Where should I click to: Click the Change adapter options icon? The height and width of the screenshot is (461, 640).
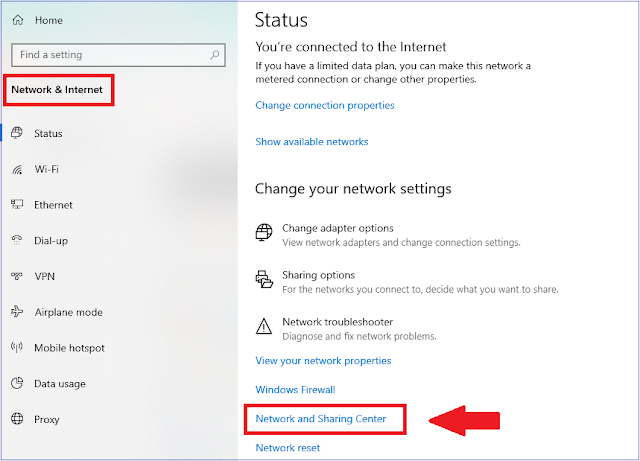264,234
